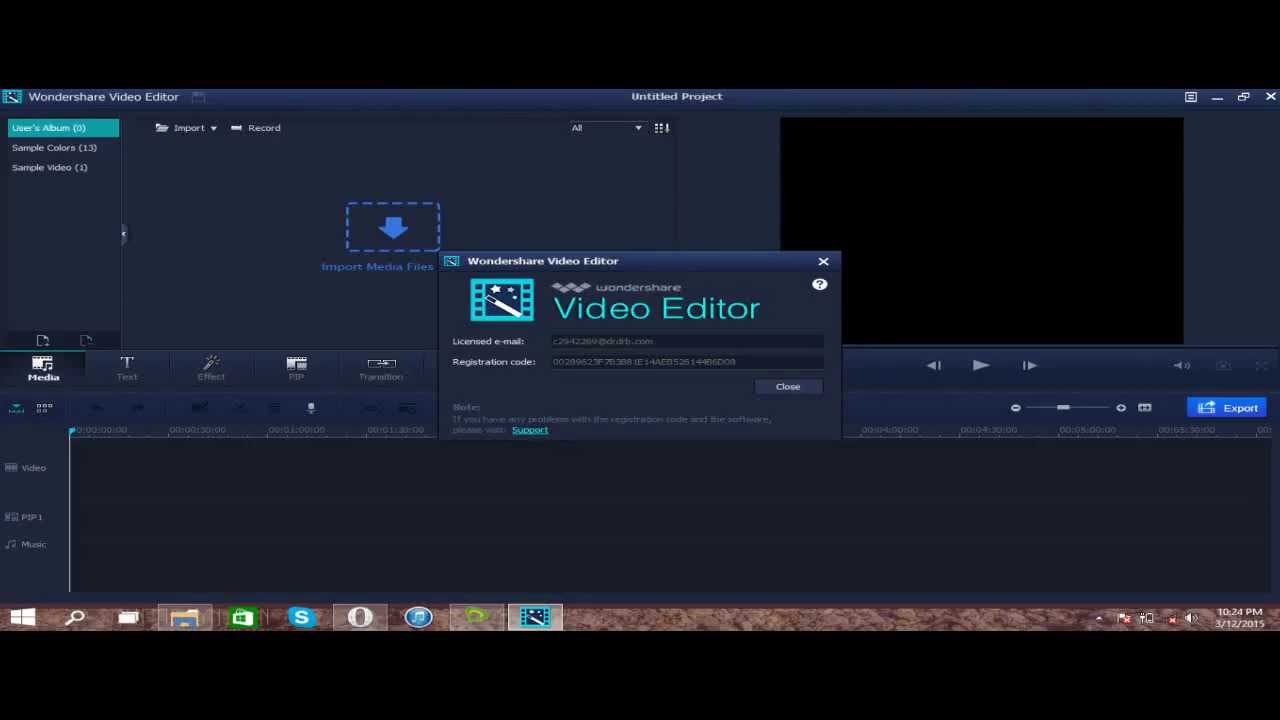This screenshot has width=1280, height=720.
Task: Open the main menu icon in title bar
Action: pyautogui.click(x=1191, y=97)
